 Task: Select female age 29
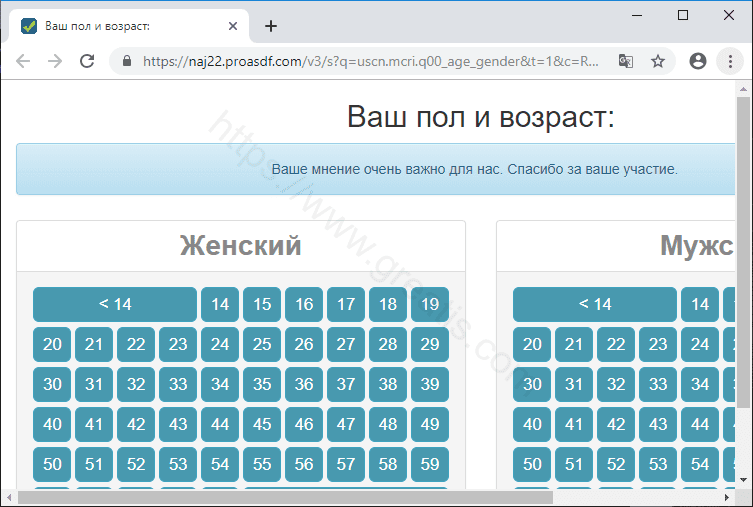(x=430, y=344)
